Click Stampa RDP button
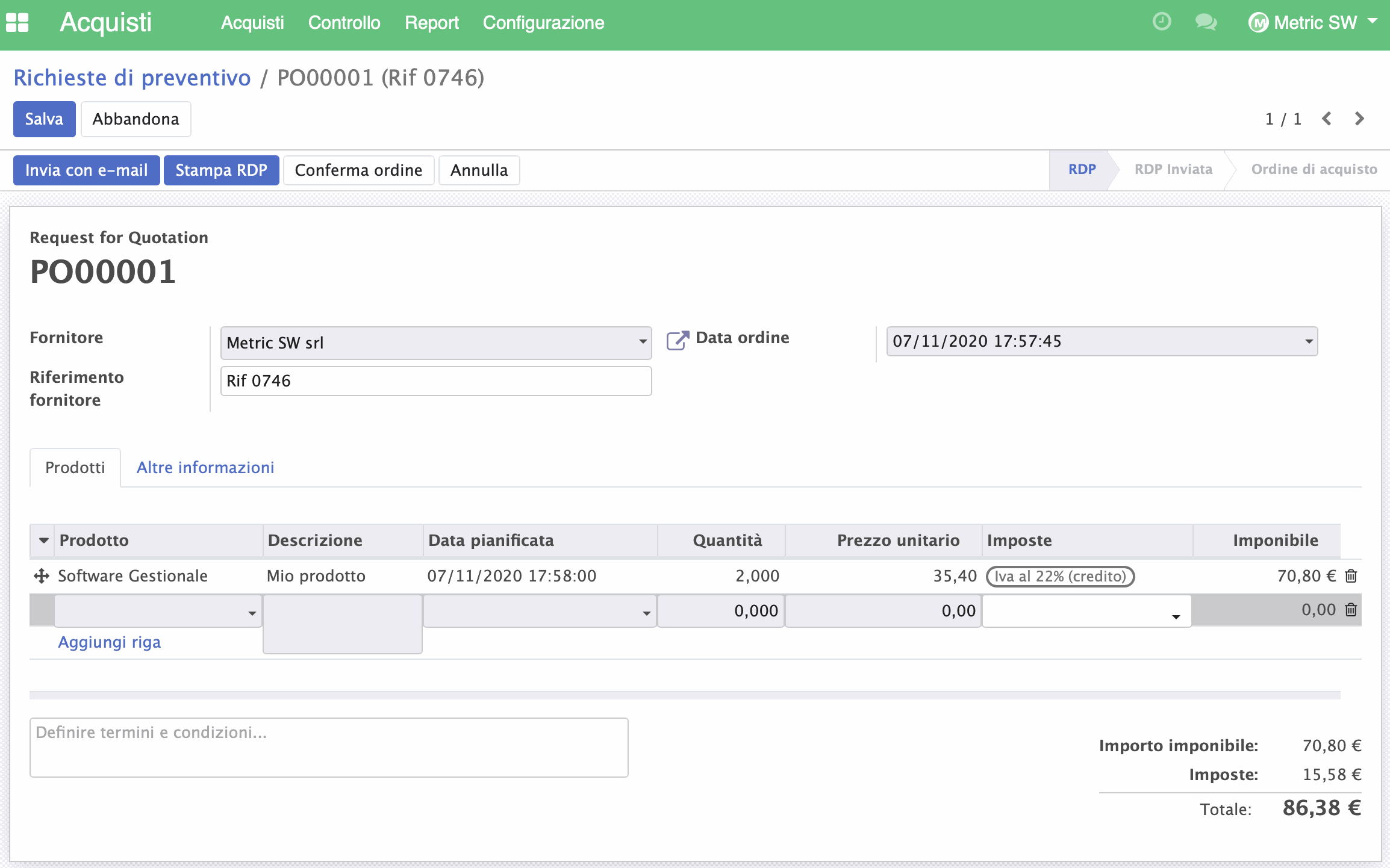Image resolution: width=1390 pixels, height=868 pixels. click(221, 170)
